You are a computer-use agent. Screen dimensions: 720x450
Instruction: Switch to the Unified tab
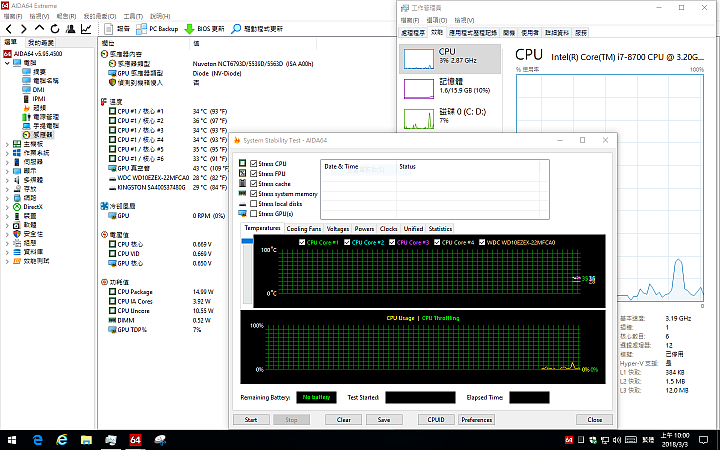click(413, 229)
